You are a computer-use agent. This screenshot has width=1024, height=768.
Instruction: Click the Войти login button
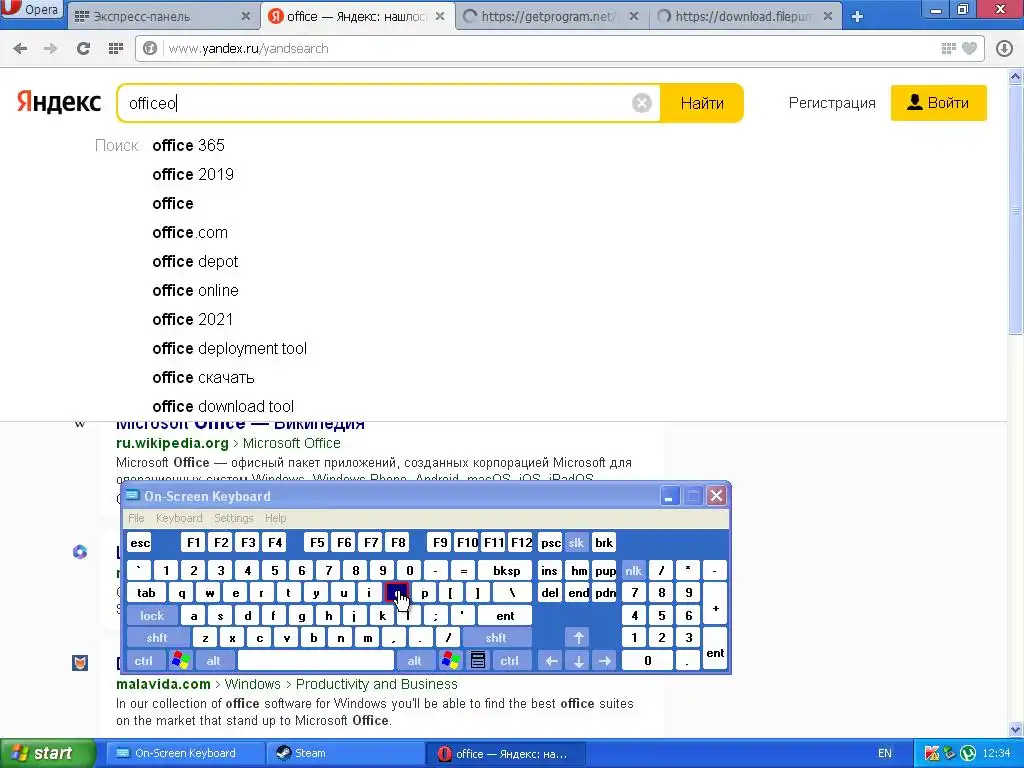point(938,103)
